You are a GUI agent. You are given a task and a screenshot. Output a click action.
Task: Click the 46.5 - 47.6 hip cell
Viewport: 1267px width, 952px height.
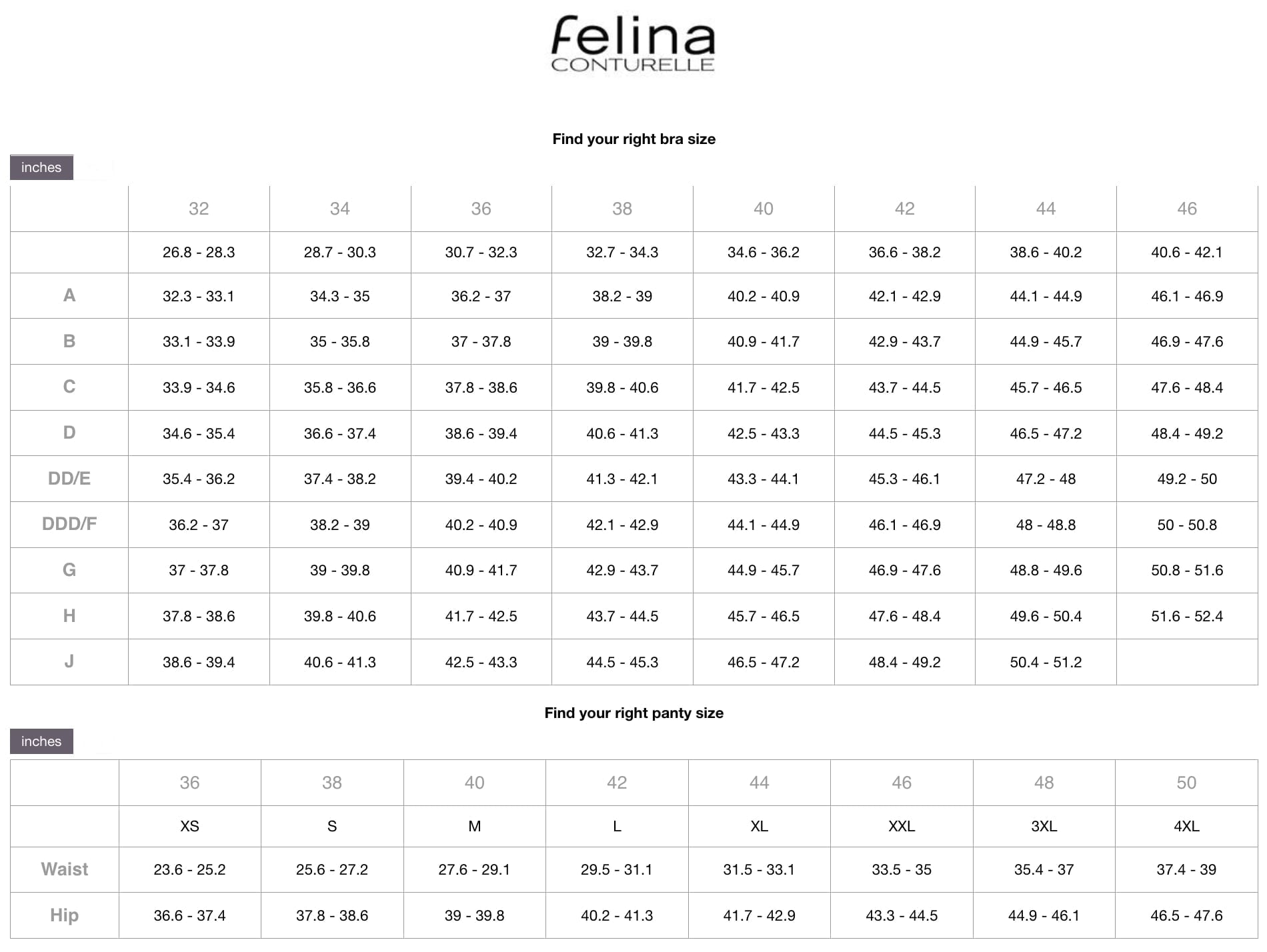1186,915
